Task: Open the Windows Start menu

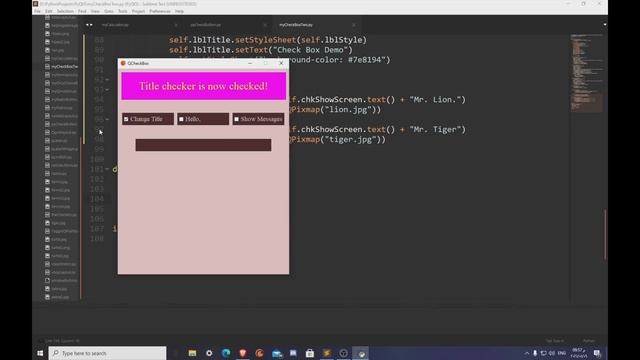Action: point(40,353)
